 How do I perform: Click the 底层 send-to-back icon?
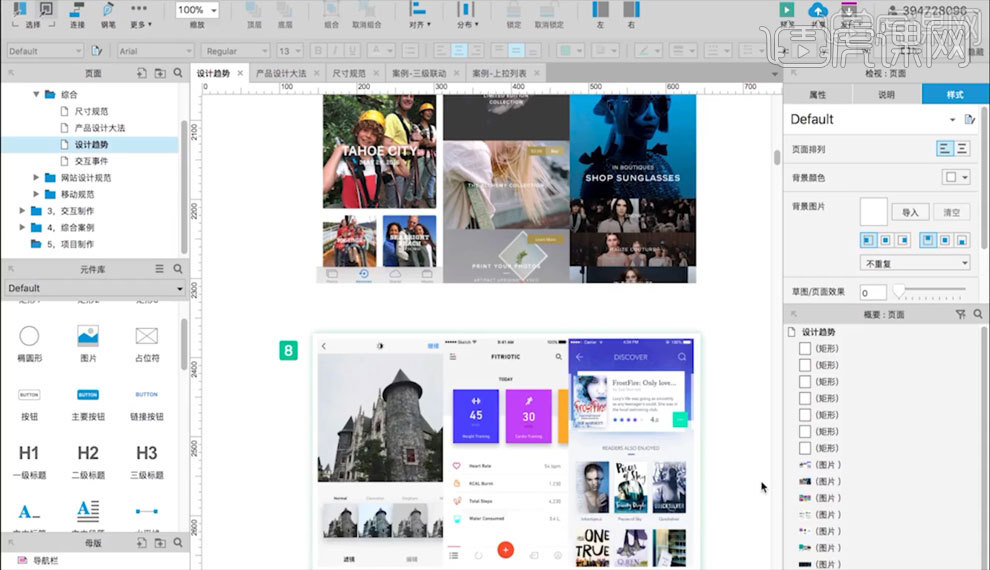tap(285, 10)
